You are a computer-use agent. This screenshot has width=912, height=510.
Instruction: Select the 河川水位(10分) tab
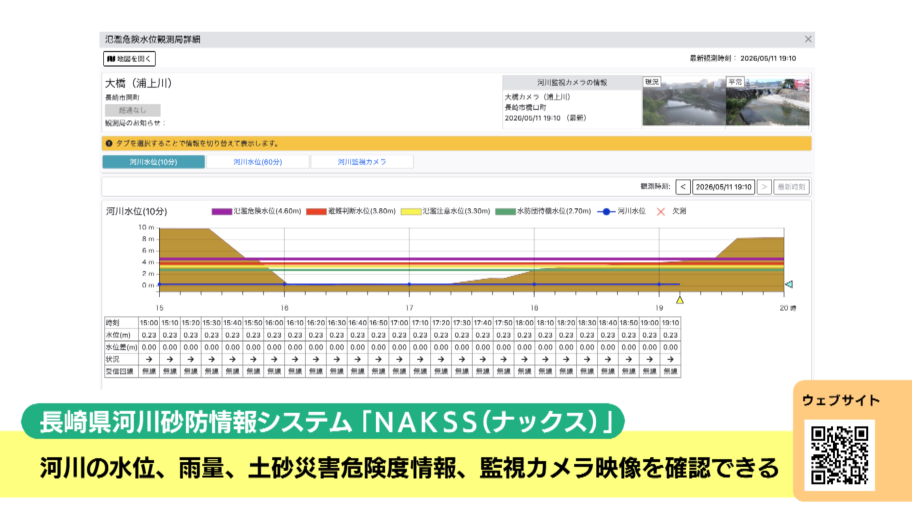154,162
